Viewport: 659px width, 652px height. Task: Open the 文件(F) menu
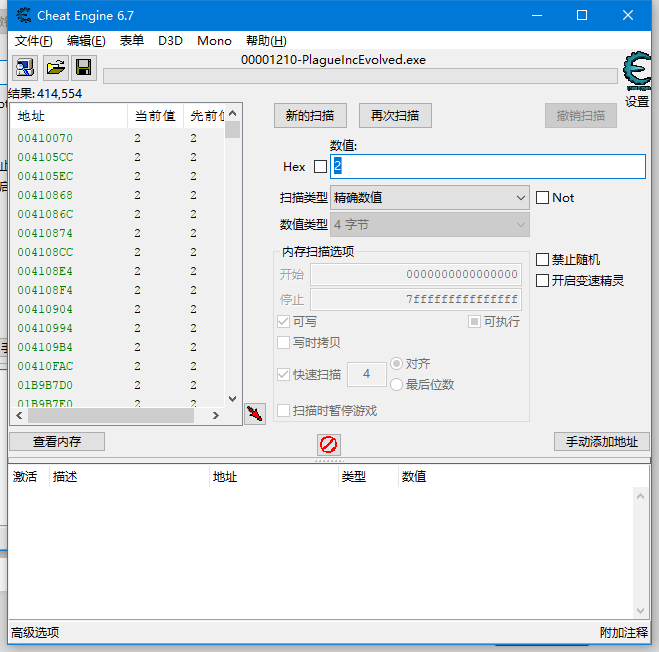[34, 41]
